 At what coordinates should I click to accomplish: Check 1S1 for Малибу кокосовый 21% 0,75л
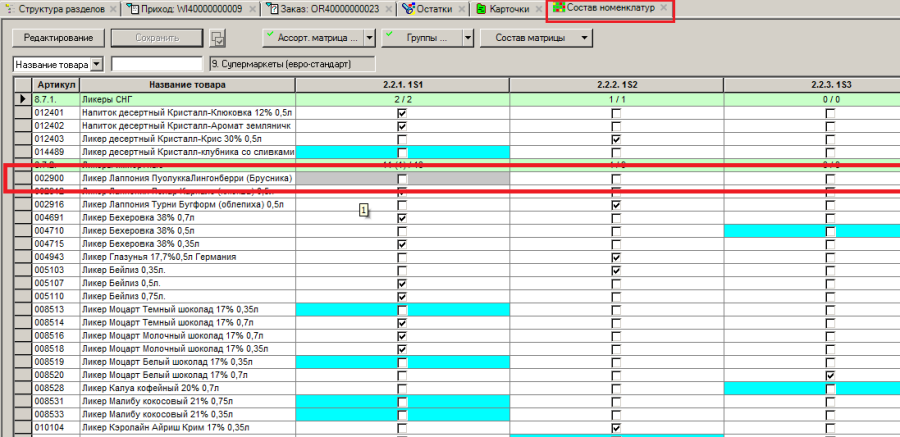402,401
